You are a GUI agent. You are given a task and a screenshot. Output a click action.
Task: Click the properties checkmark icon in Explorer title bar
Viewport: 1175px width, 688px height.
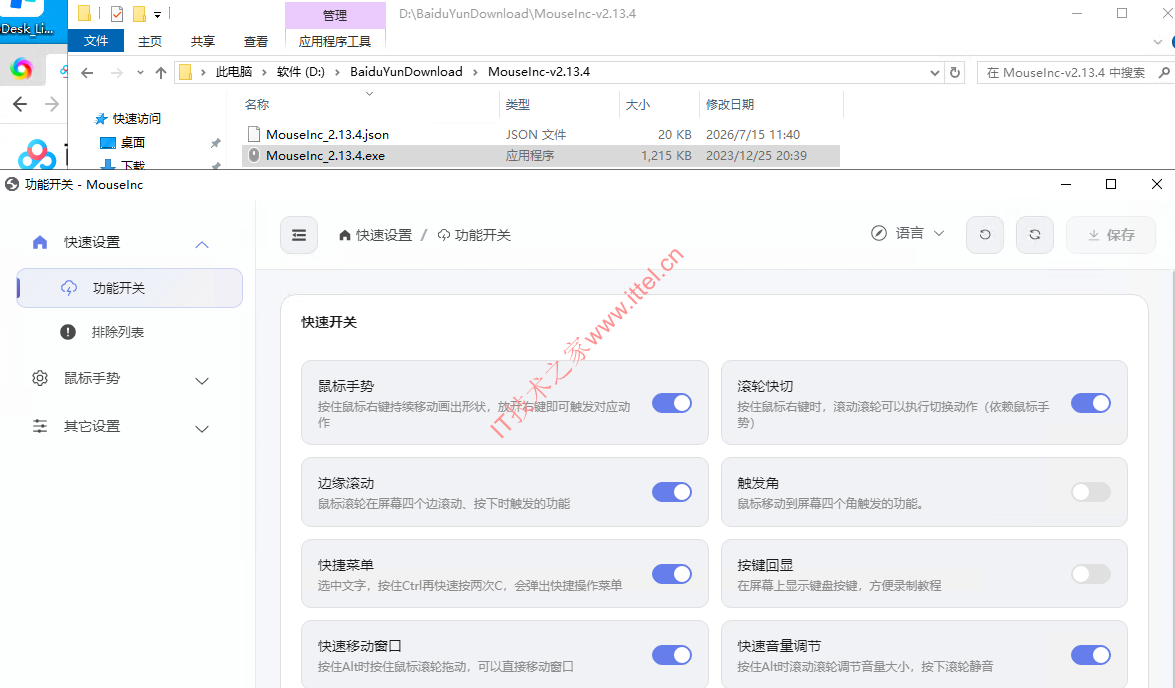click(x=117, y=13)
